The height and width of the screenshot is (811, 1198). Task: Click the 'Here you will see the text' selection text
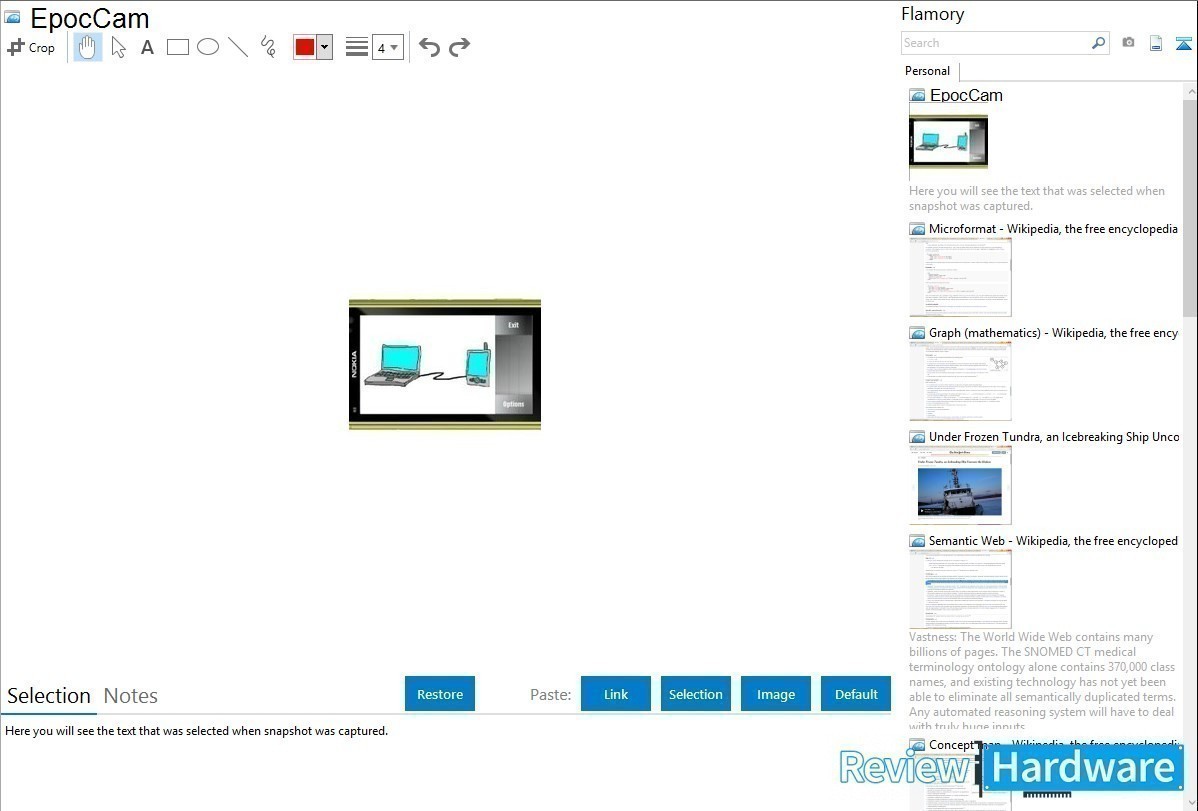(x=196, y=731)
